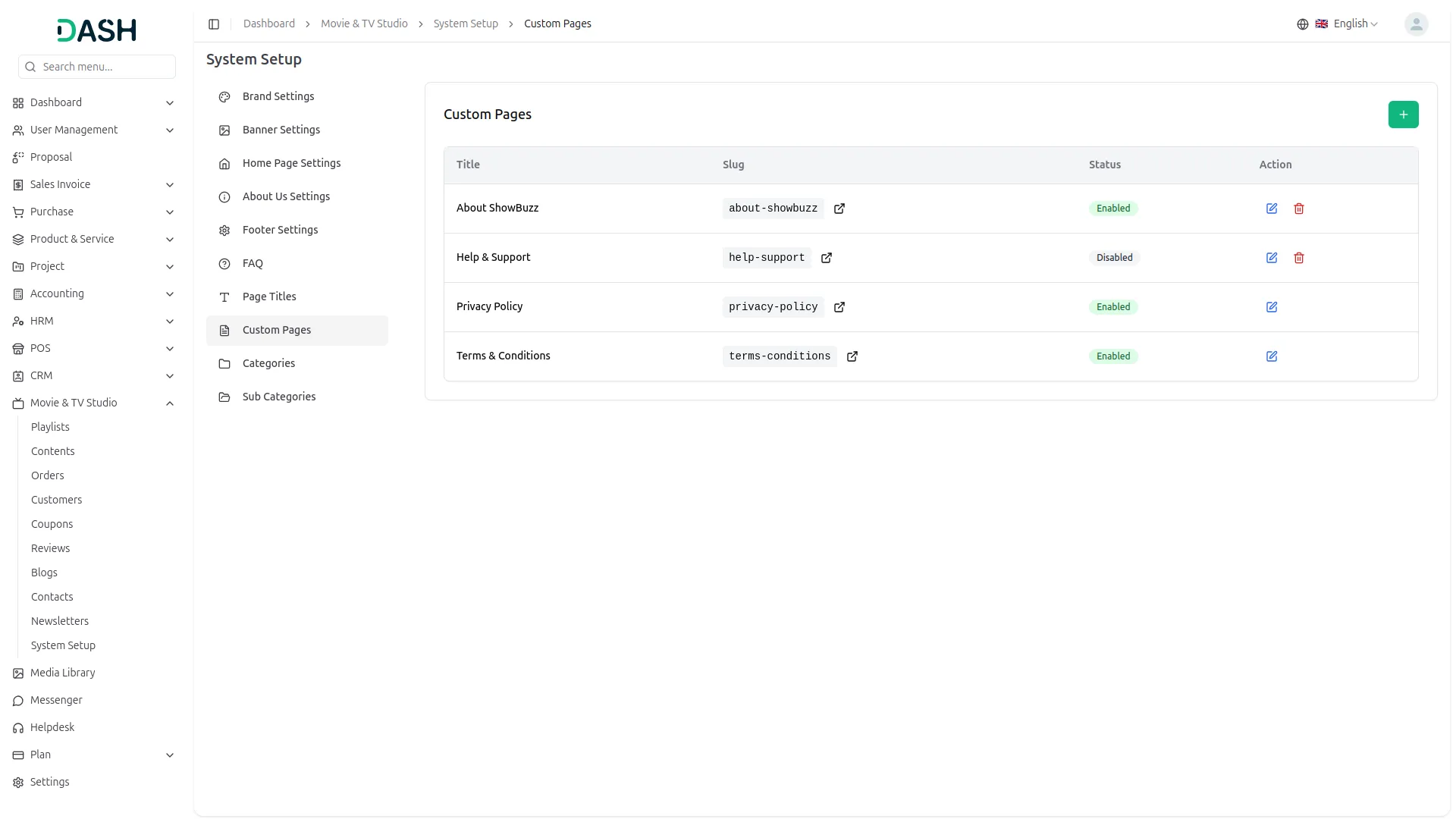Click the user avatar icon
1456x819 pixels.
coord(1416,24)
